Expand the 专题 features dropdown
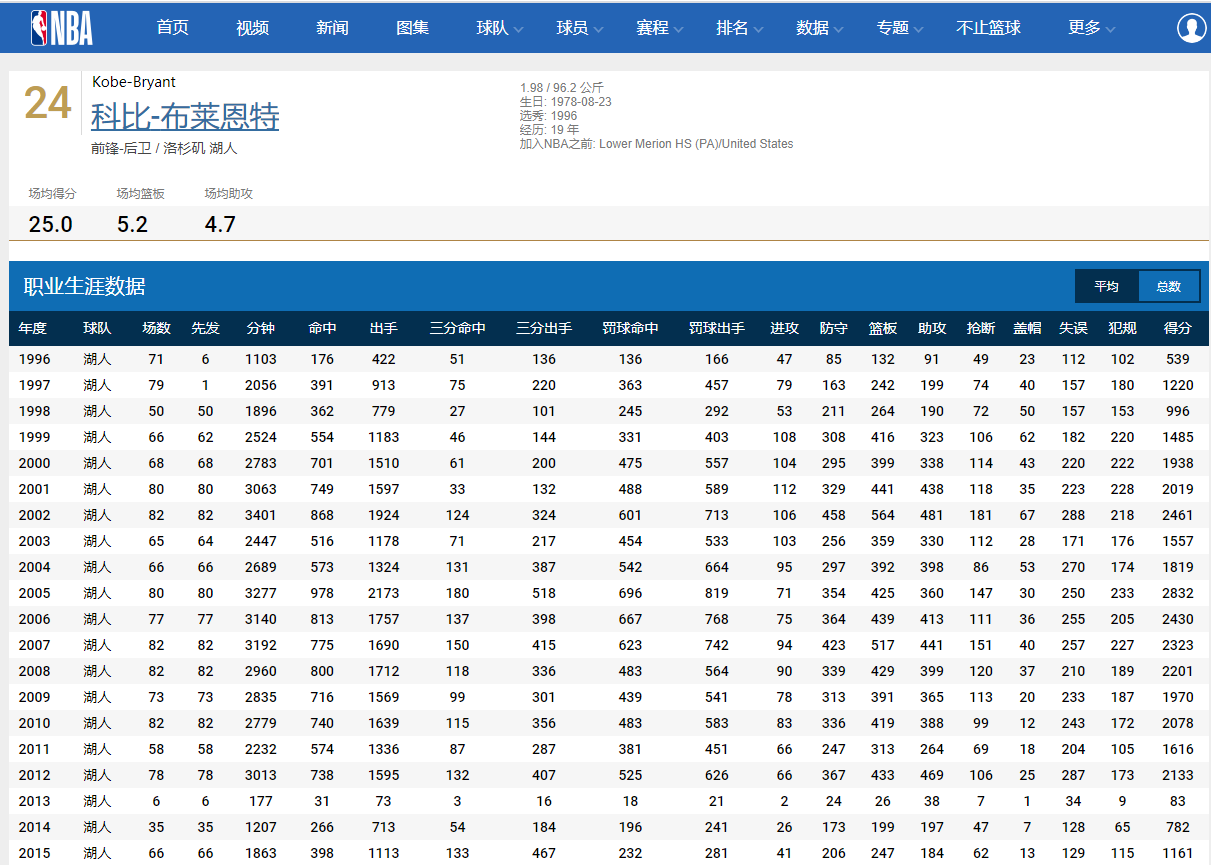The width and height of the screenshot is (1211, 865). point(900,28)
